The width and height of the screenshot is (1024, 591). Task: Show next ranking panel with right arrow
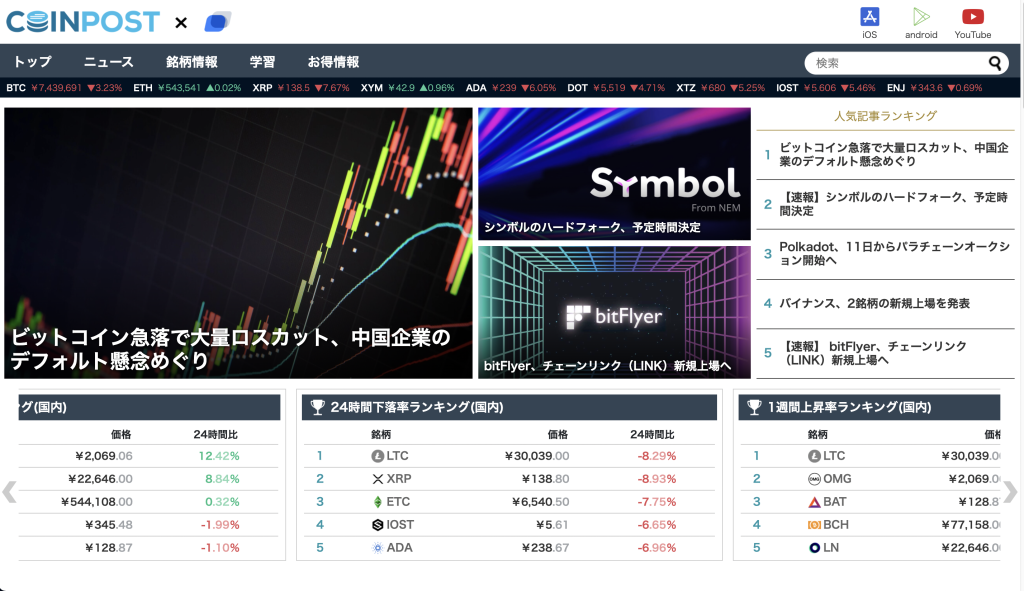coord(1010,492)
